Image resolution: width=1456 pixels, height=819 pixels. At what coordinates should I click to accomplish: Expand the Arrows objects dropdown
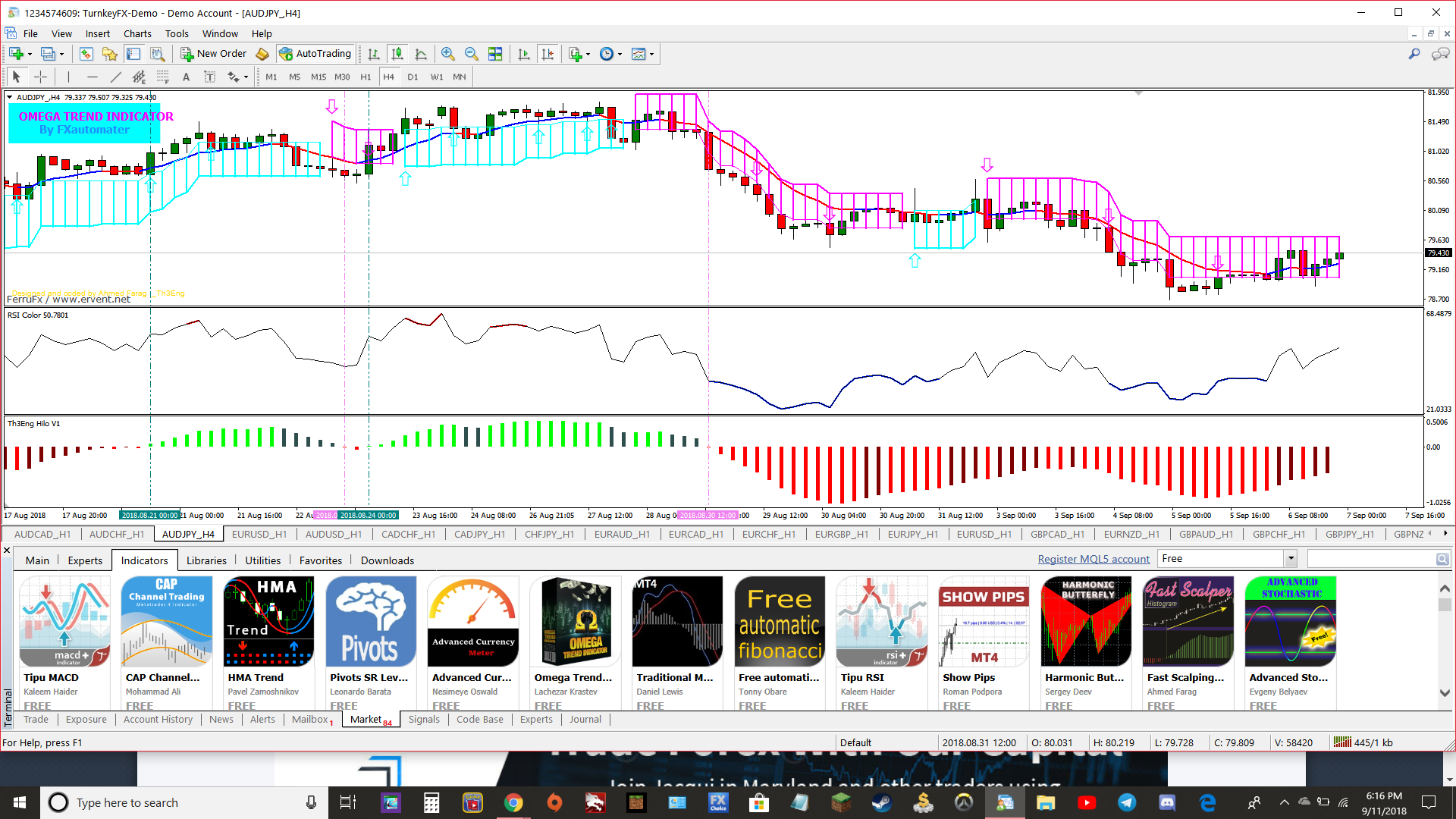point(246,77)
